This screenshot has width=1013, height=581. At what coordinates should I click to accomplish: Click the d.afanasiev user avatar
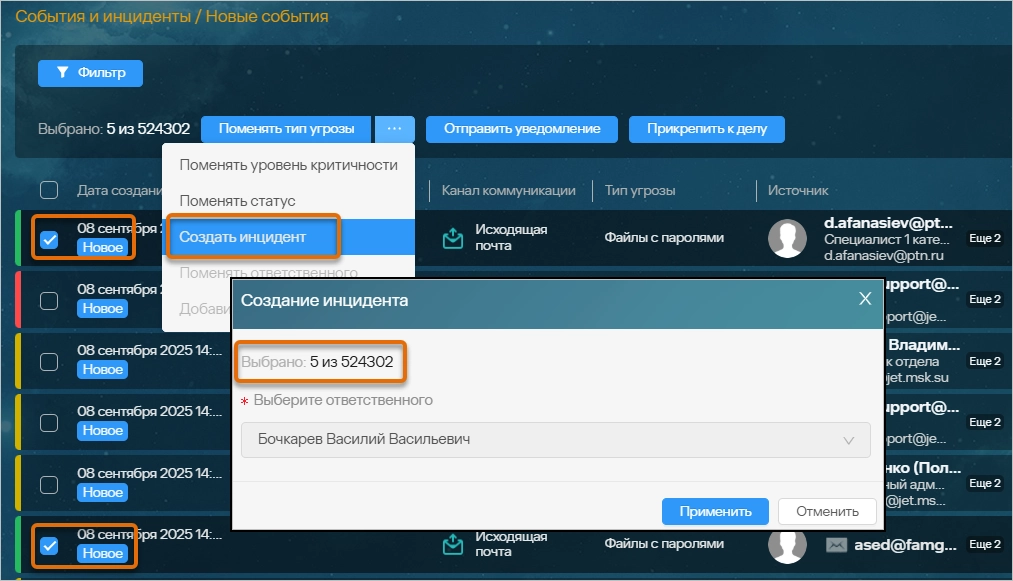coord(787,239)
